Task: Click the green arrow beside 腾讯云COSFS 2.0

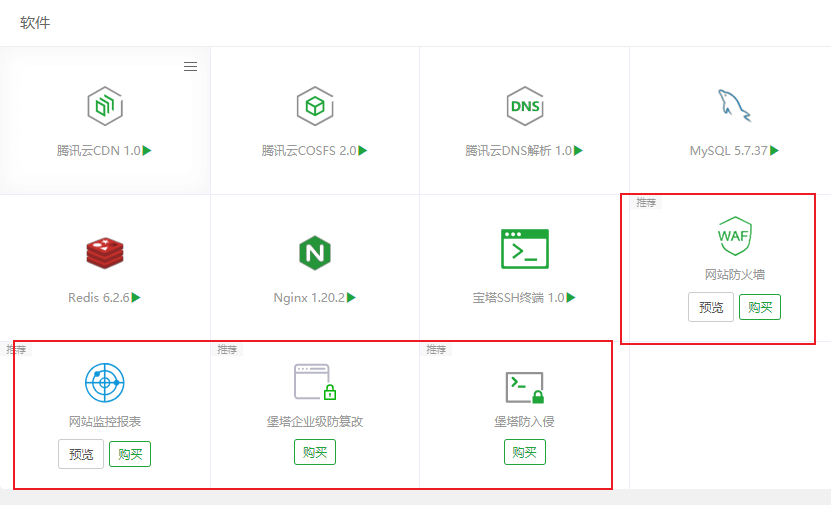Action: click(363, 150)
